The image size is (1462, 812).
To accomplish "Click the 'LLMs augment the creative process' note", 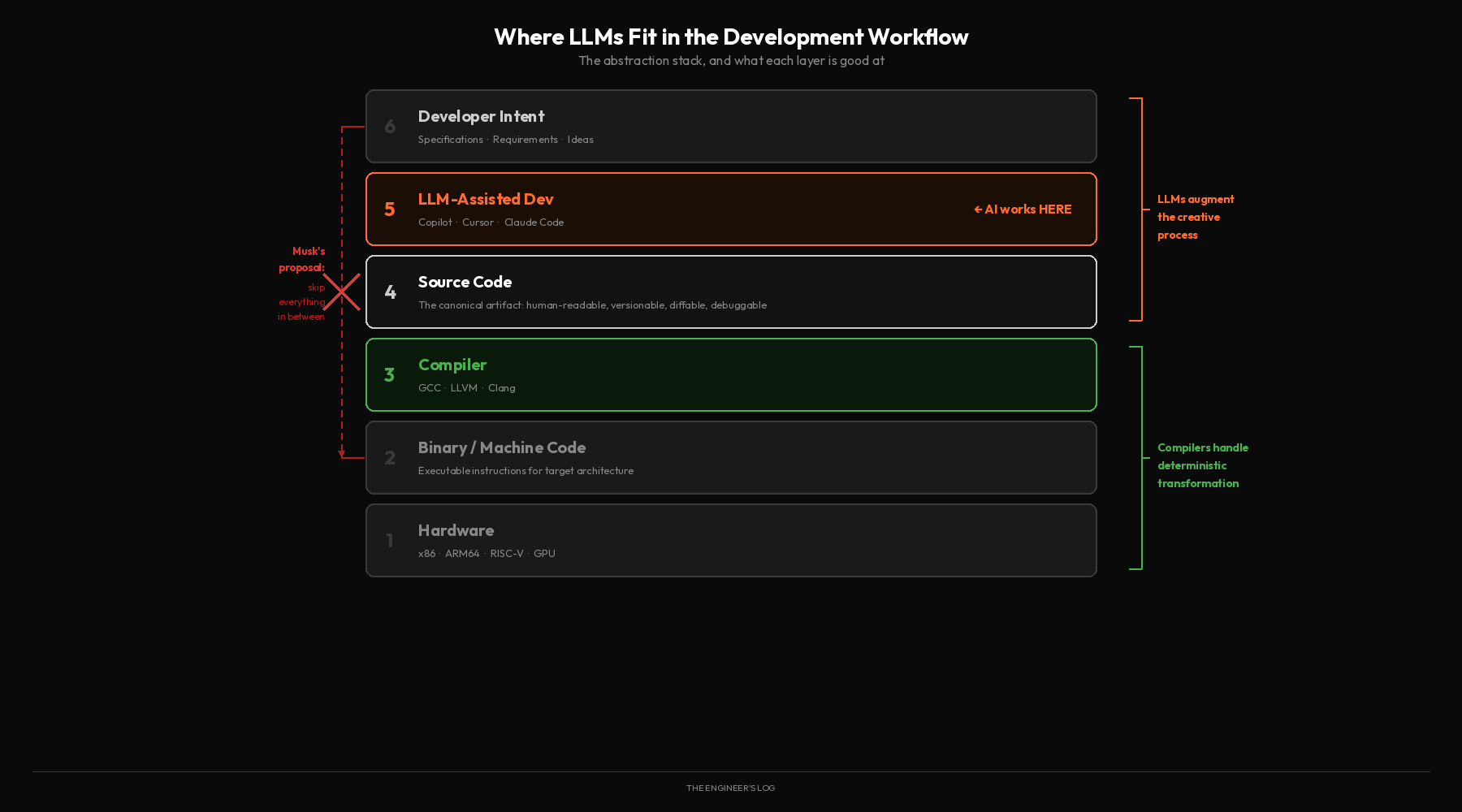I will pos(1195,217).
